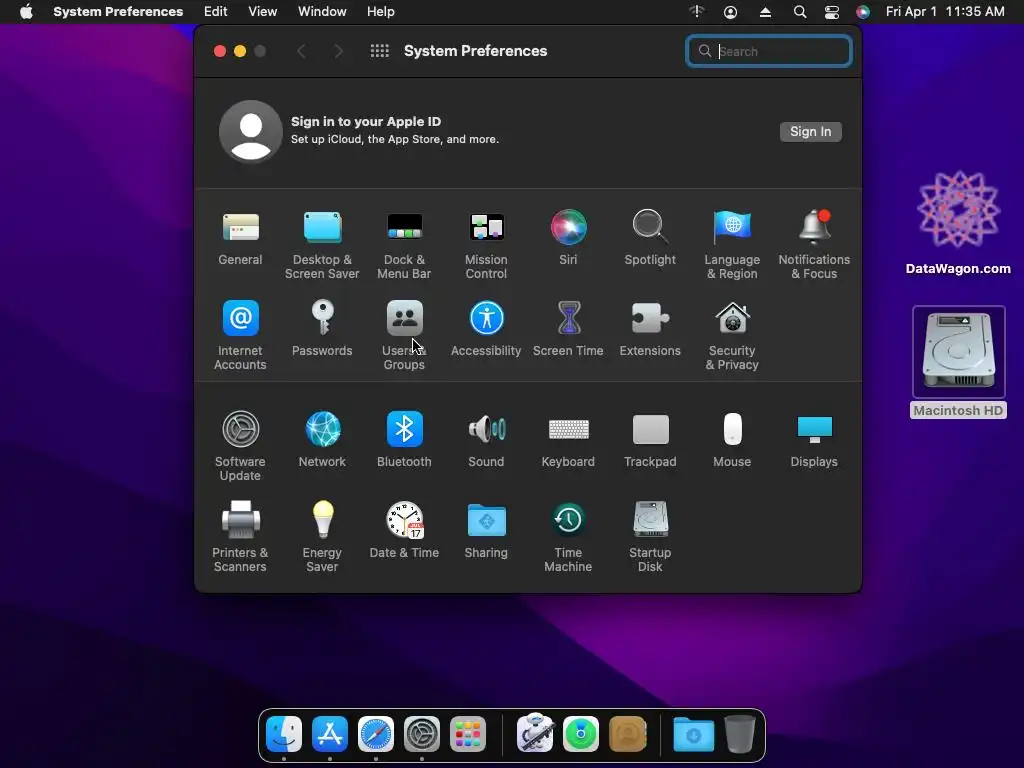Go forward with the toolbar forward arrow
This screenshot has height=768, width=1024.
pyautogui.click(x=338, y=51)
